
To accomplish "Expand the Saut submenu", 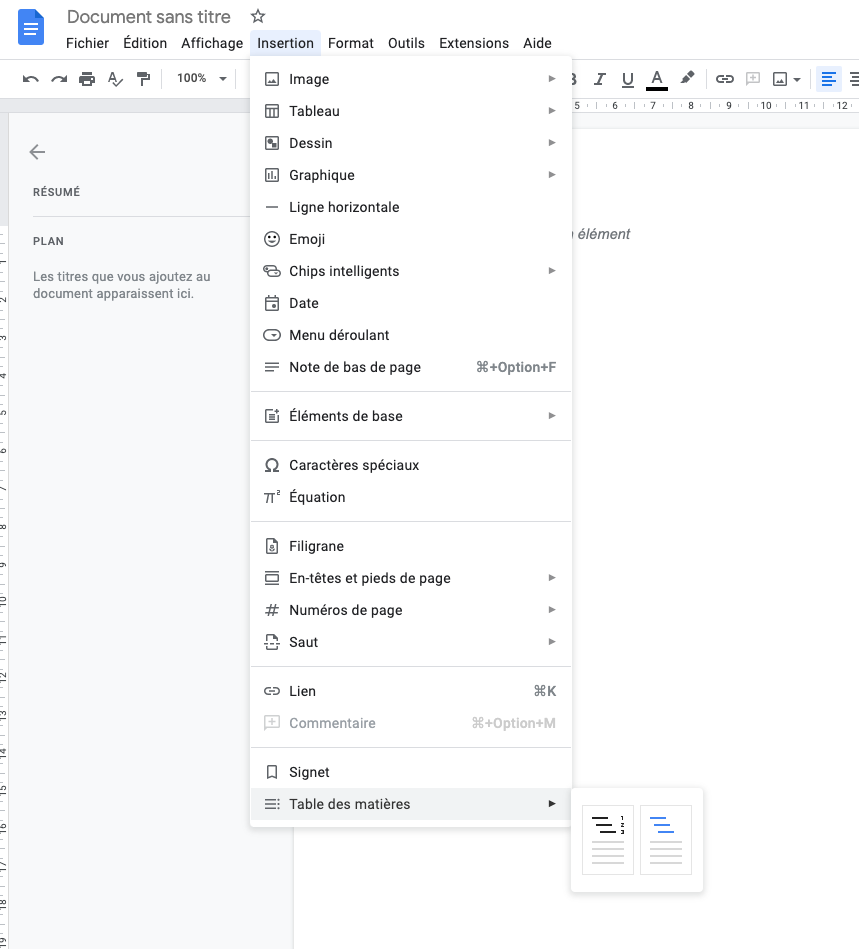I will [x=410, y=642].
